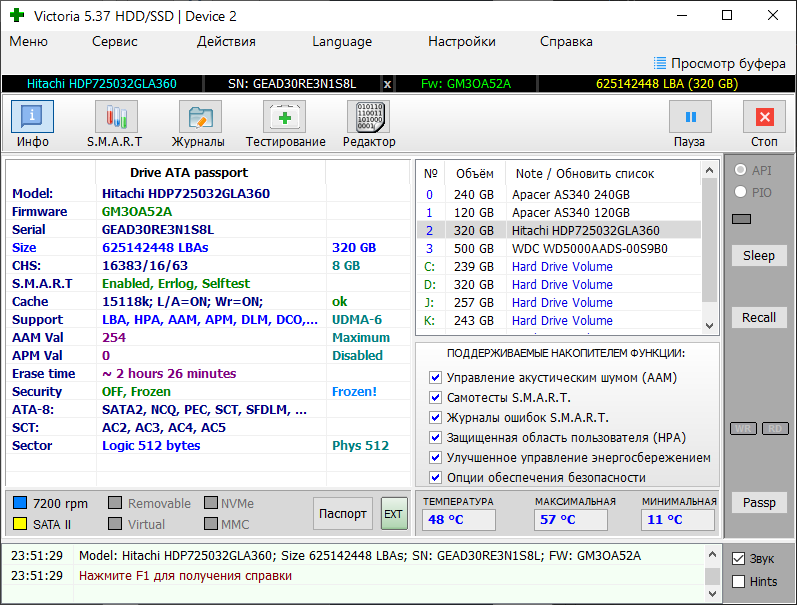Viewport: 797px width, 605px height.
Task: Click the RD indicator button
Action: (775, 429)
